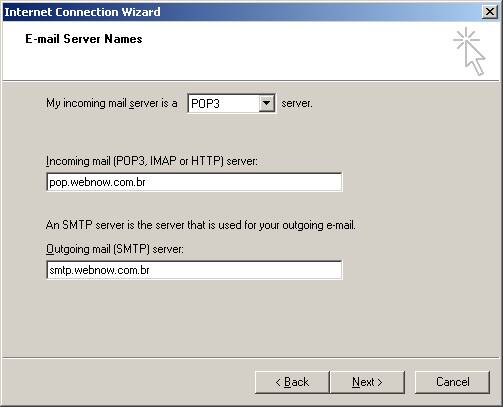Open the incoming server type dropdown arrow

[267, 103]
